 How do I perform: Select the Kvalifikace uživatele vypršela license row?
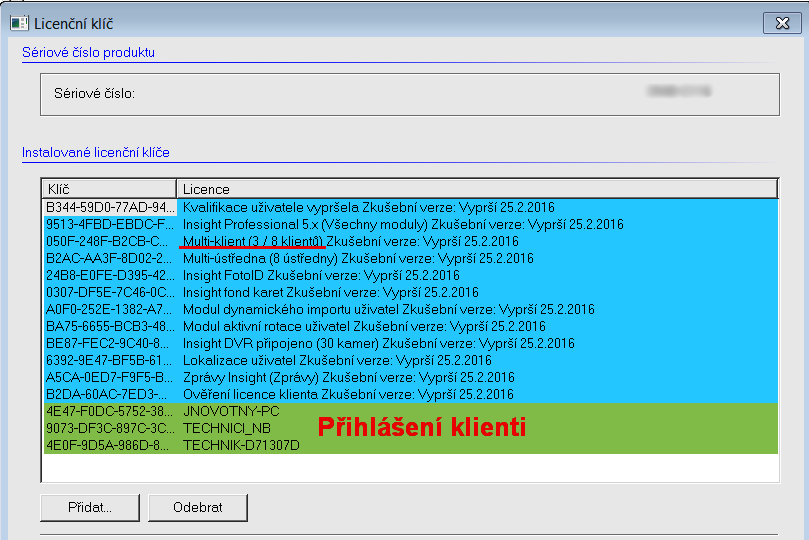(x=368, y=207)
